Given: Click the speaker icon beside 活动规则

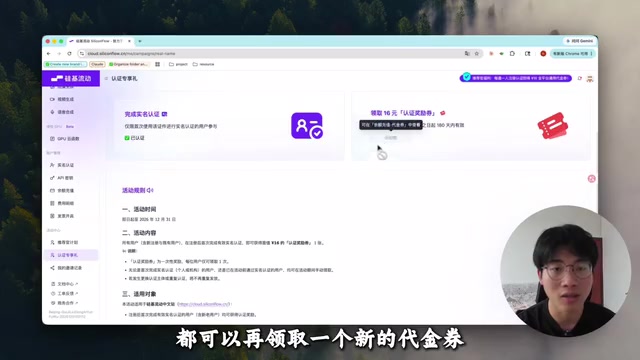Looking at the screenshot, I should tap(150, 190).
